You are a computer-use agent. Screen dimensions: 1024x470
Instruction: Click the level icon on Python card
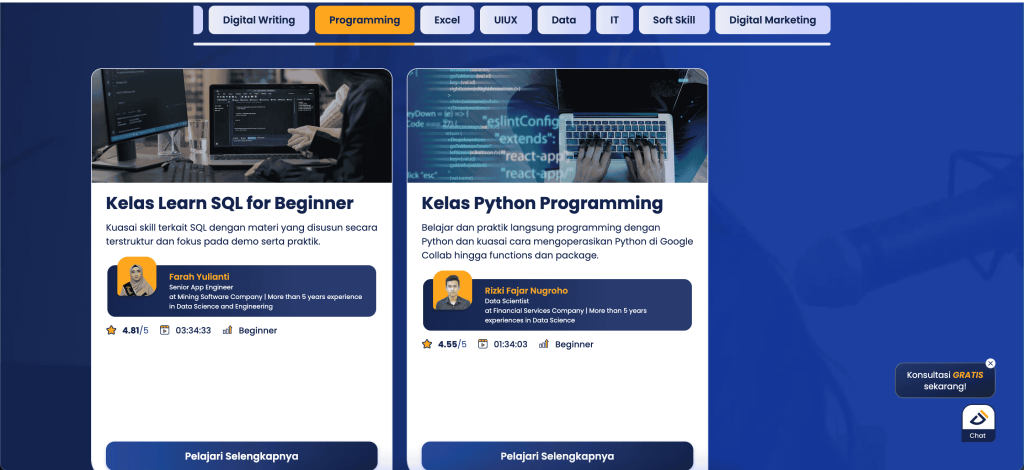pyautogui.click(x=544, y=344)
